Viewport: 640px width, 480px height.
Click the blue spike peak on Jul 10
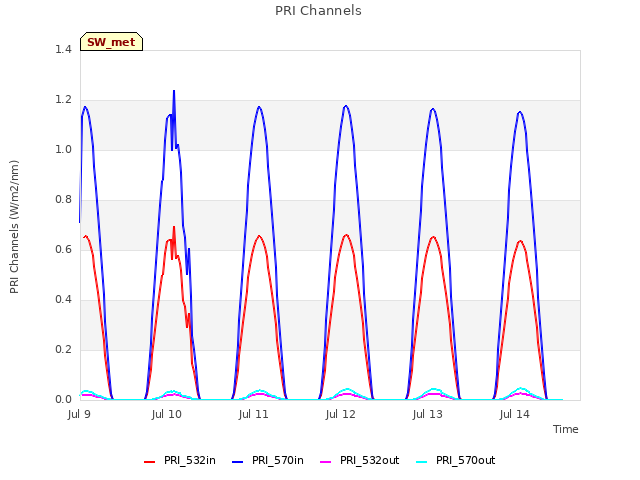click(174, 91)
